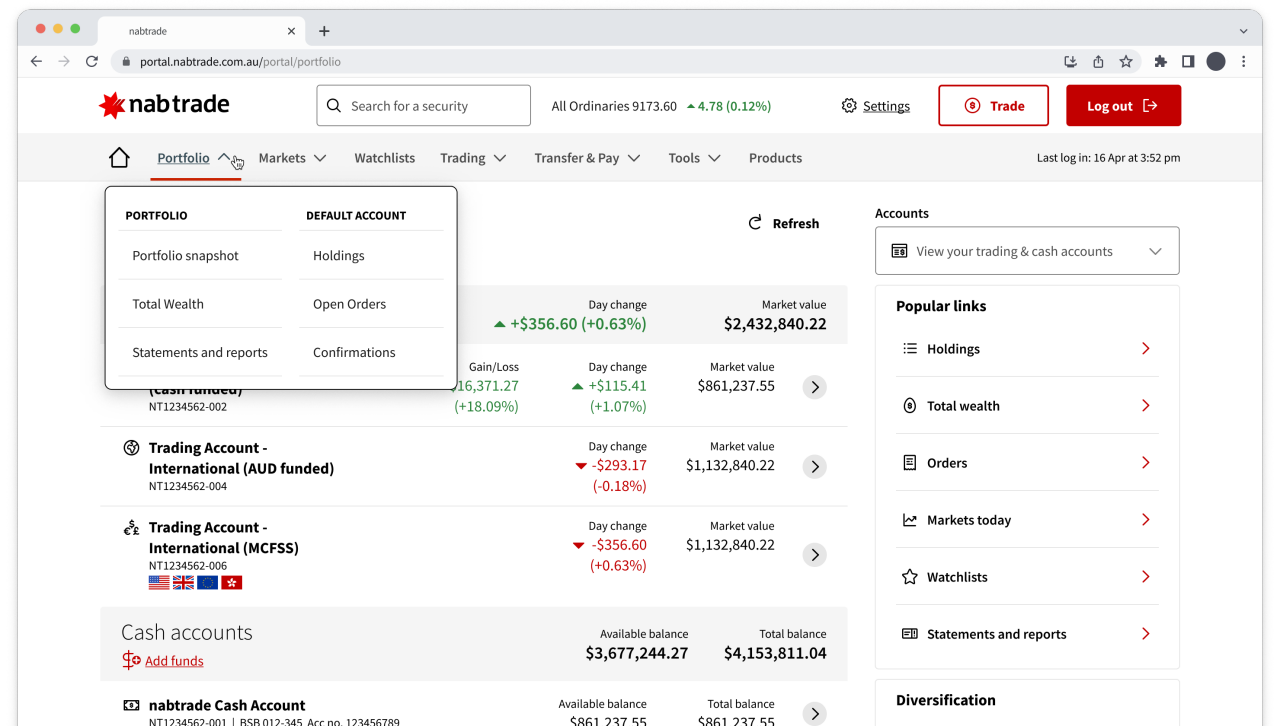The width and height of the screenshot is (1280, 726).
Task: Click the Hong Kong flag under the MCFSS account
Action: click(x=232, y=582)
